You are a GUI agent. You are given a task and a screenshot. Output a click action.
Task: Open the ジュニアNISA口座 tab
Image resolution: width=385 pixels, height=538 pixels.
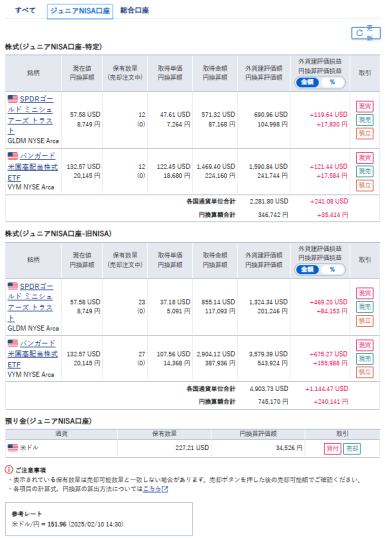pyautogui.click(x=80, y=11)
